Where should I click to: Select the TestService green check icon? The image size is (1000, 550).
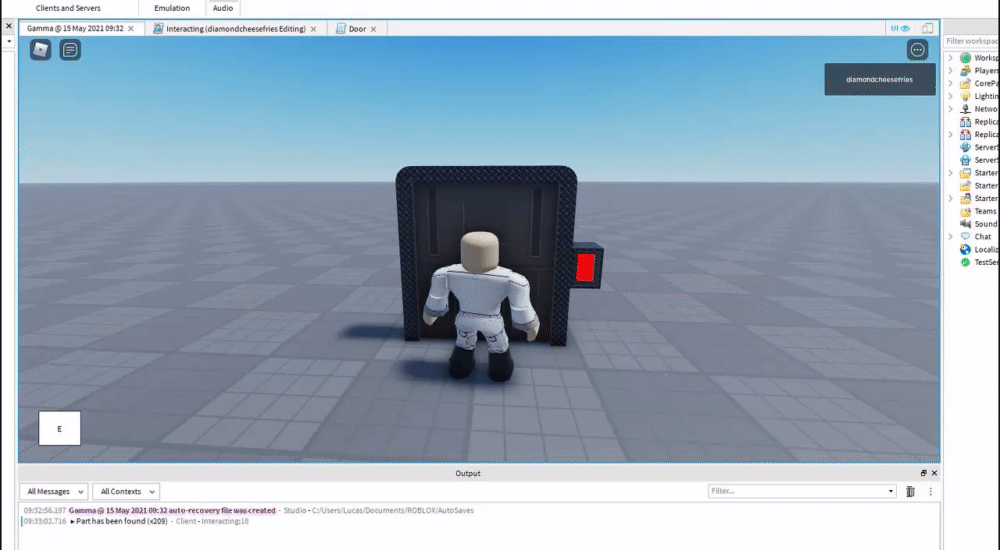[x=966, y=262]
